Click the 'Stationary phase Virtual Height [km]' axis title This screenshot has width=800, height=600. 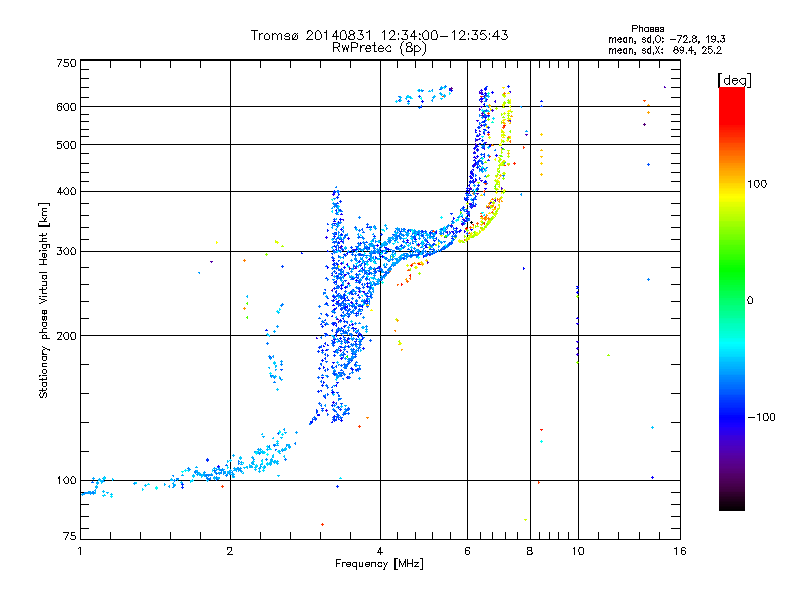coord(43,300)
